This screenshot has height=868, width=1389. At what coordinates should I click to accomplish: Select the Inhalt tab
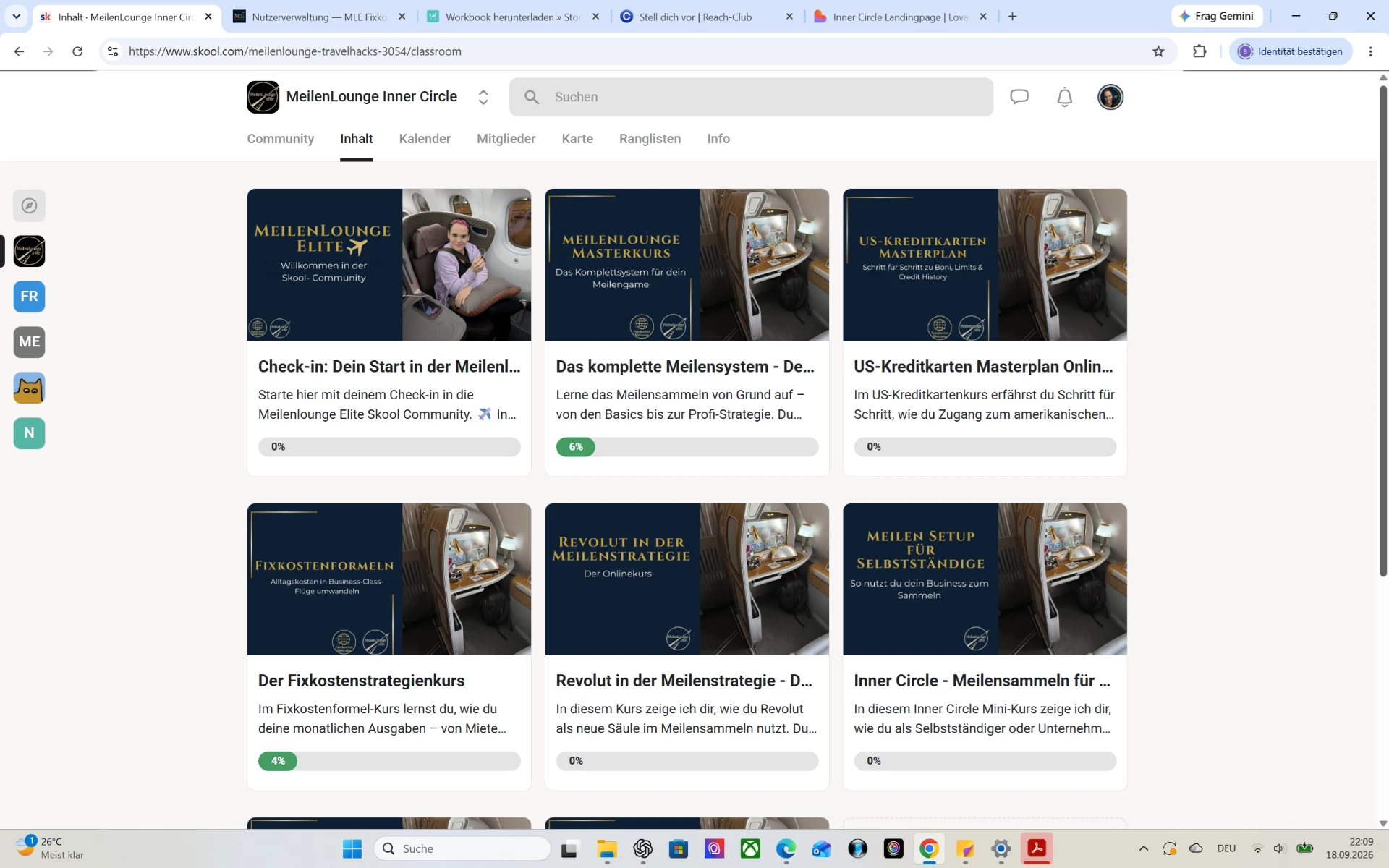357,139
